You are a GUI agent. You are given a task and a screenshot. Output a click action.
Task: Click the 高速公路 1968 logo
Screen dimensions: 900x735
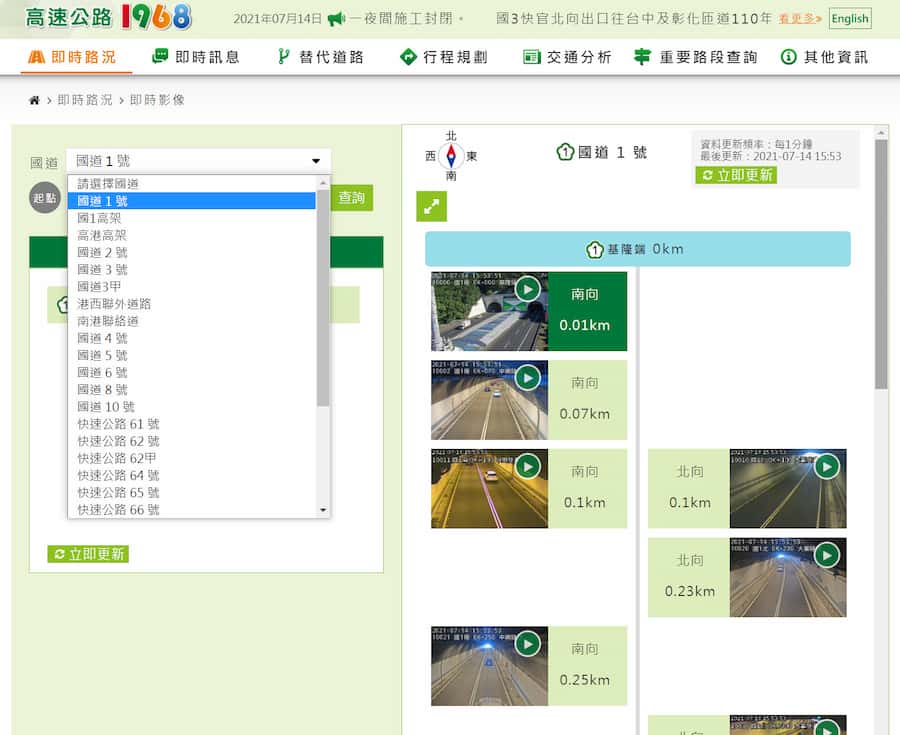click(108, 17)
